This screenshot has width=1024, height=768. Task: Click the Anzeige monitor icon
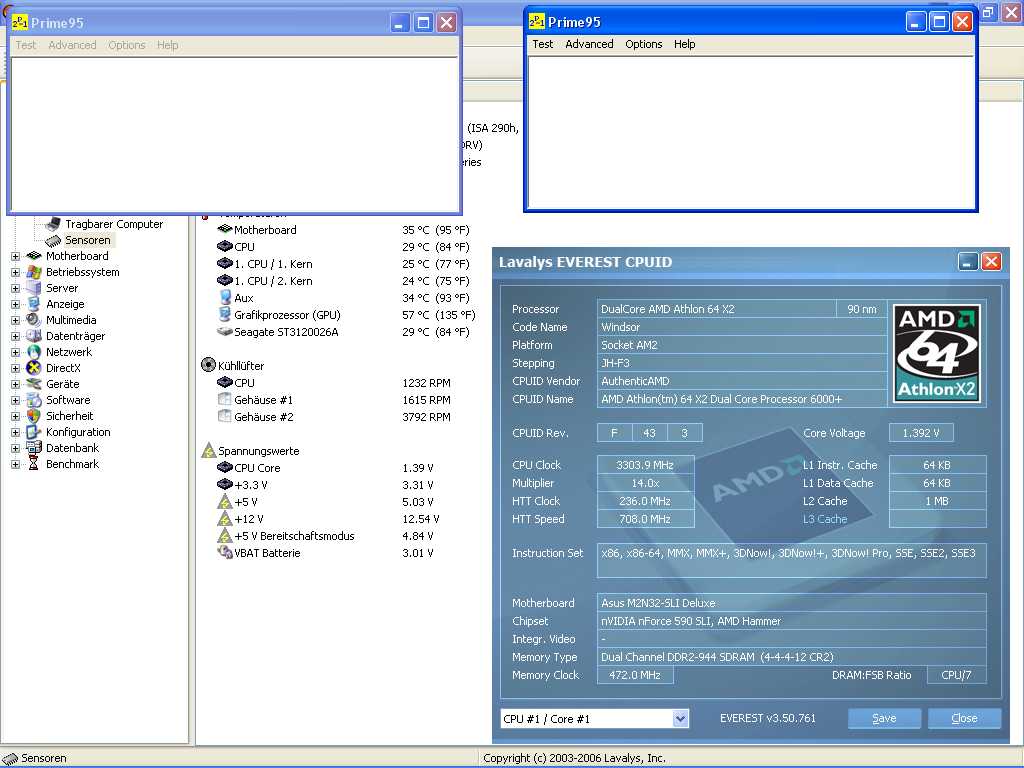(34, 304)
